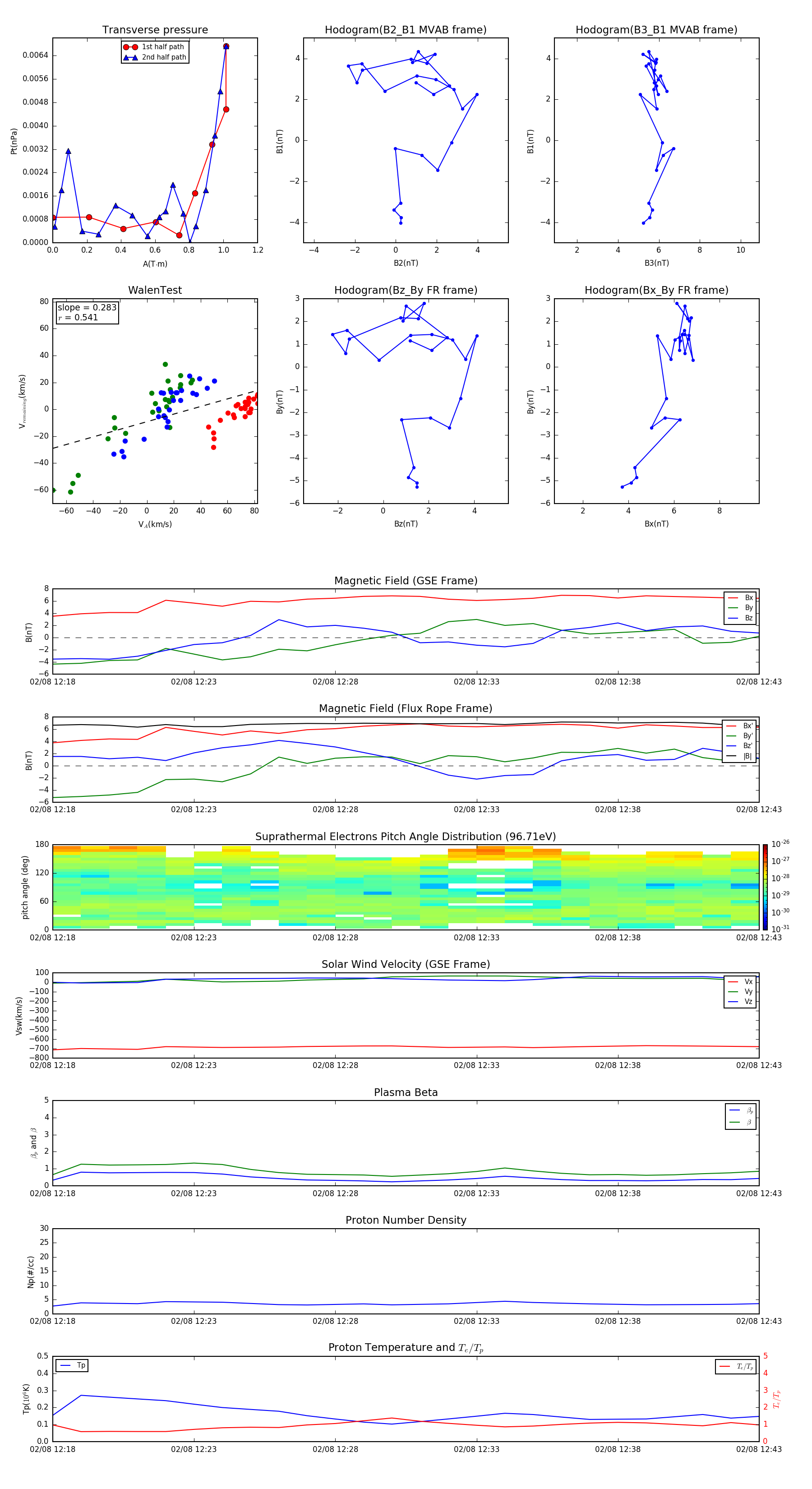Click Bz' legend entry in Flux Rope panel

740,746
